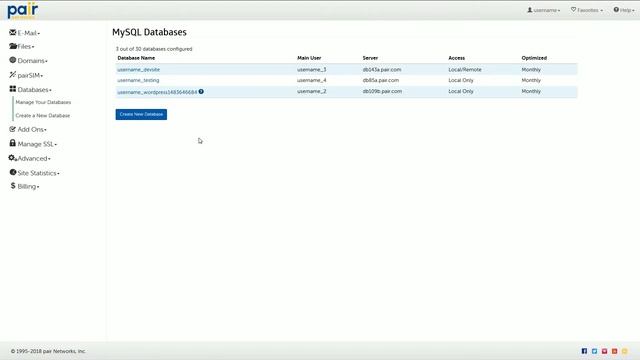Click the db85a.pair.com server cell
Viewport: 640px width, 360px height.
pyautogui.click(x=380, y=80)
